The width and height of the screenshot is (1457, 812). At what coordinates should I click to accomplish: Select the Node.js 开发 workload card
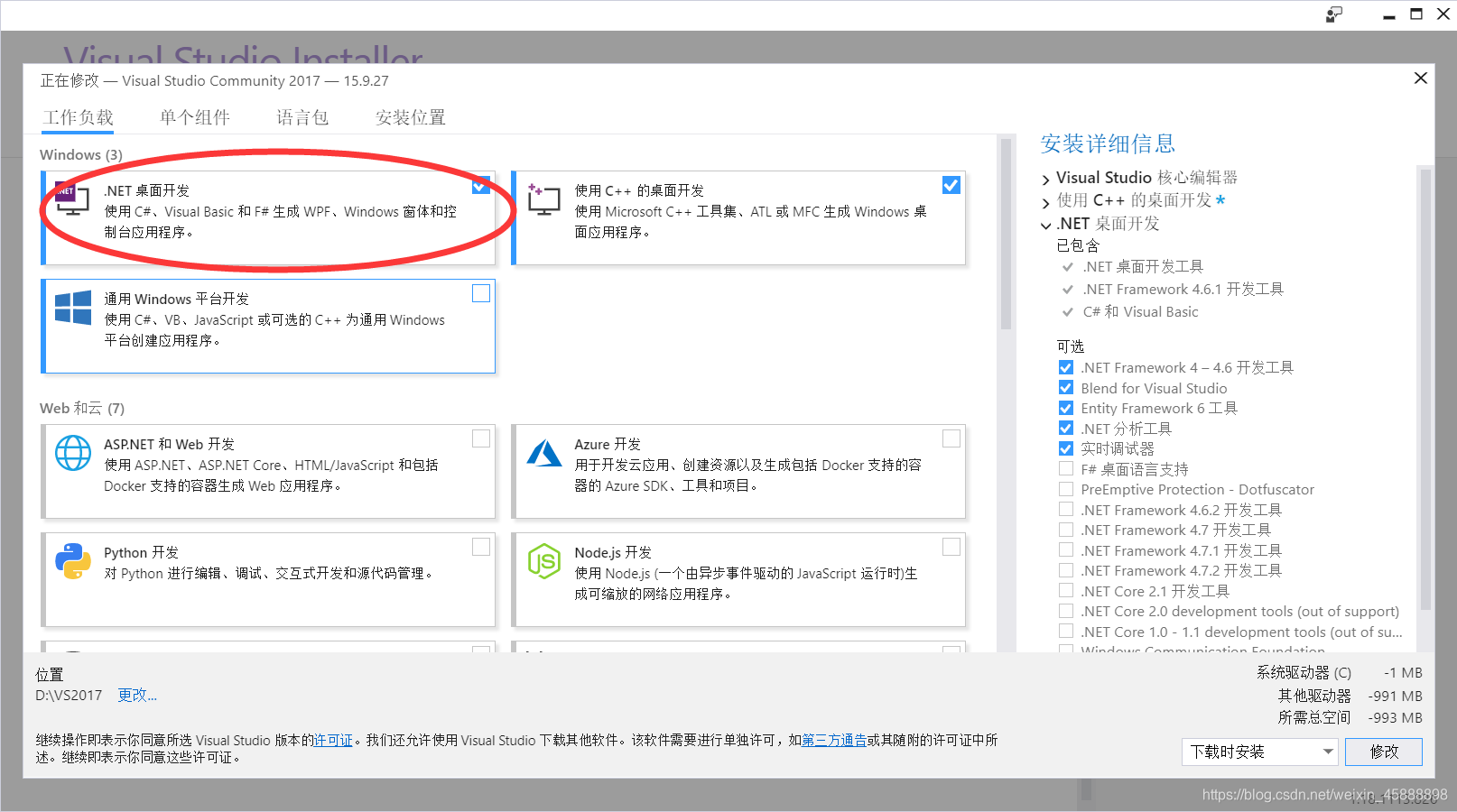(x=738, y=579)
